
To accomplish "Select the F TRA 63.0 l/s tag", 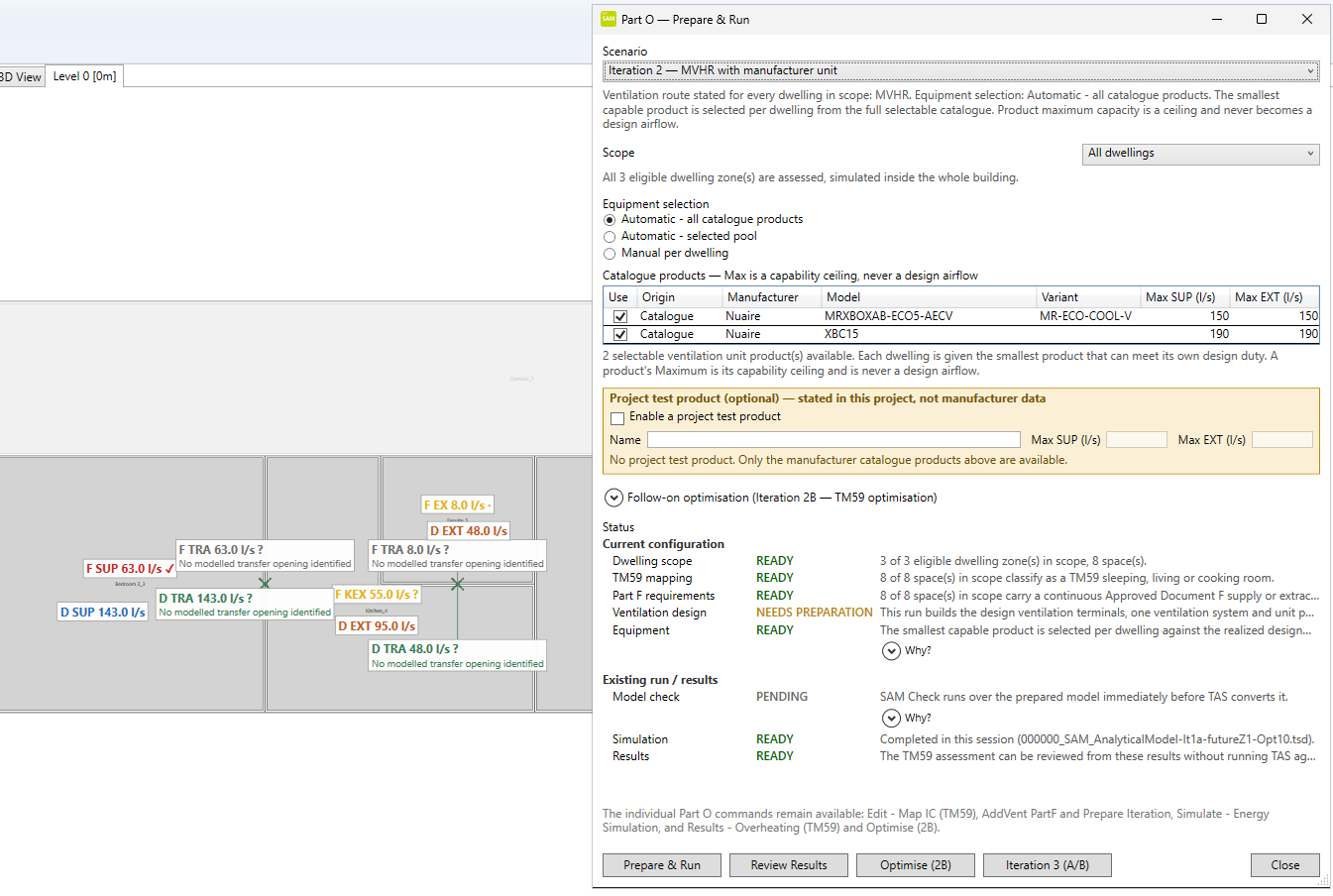I will [265, 556].
